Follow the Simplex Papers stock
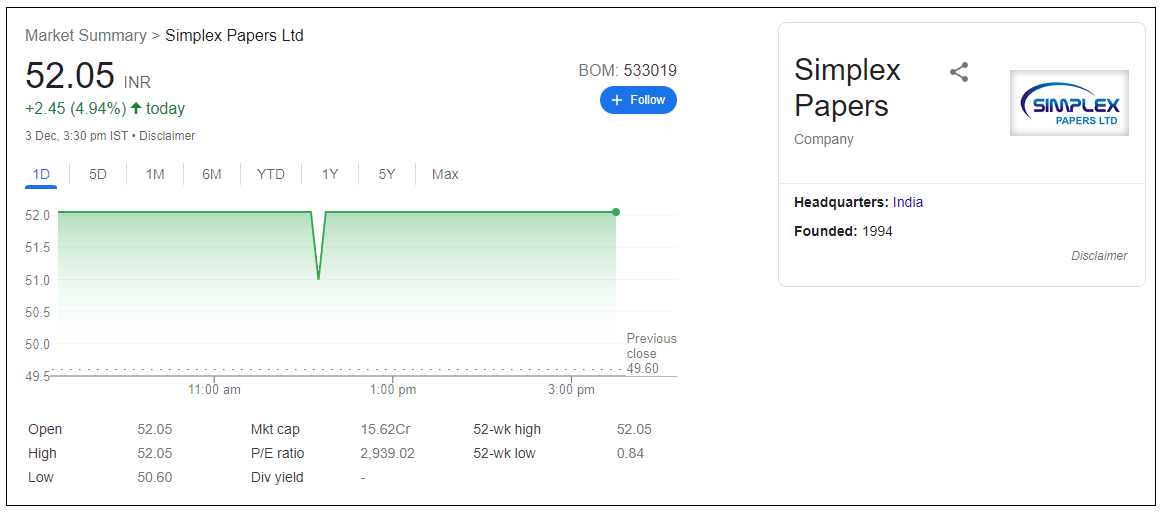Image resolution: width=1167 pixels, height=512 pixels. click(638, 100)
